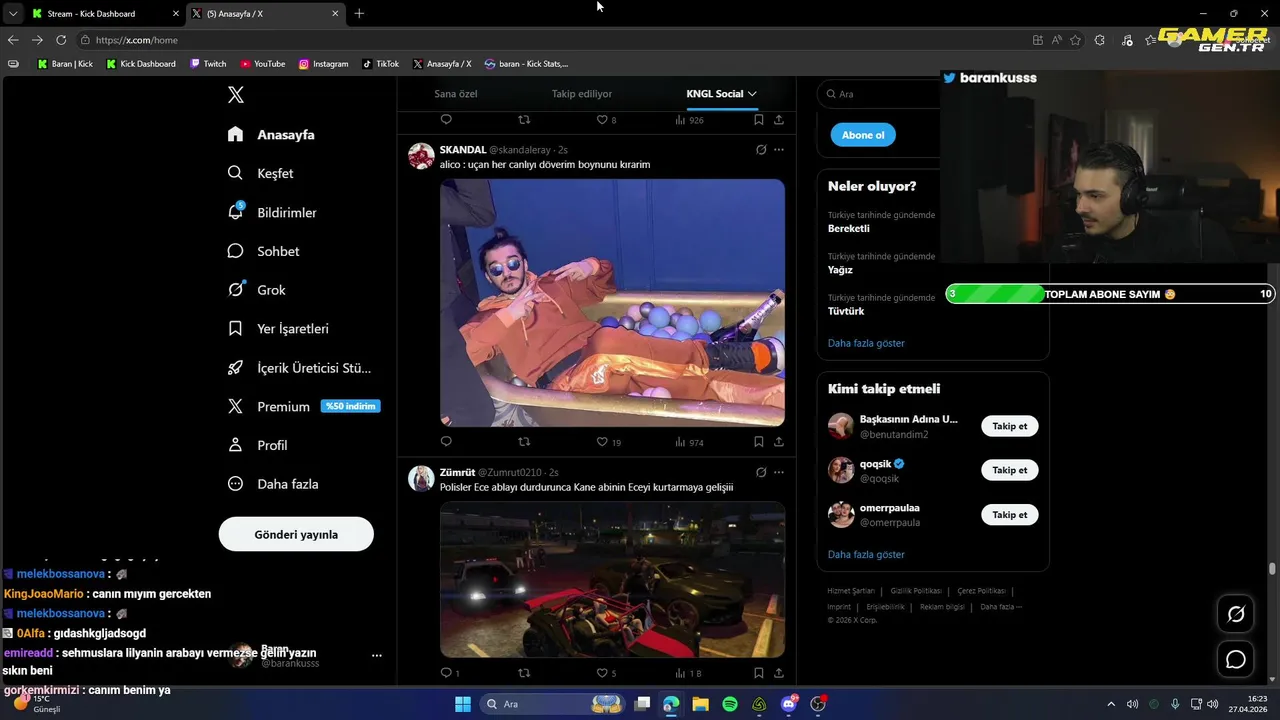Expand Daha fazla menu in sidebar
The height and width of the screenshot is (720, 1280).
click(273, 484)
